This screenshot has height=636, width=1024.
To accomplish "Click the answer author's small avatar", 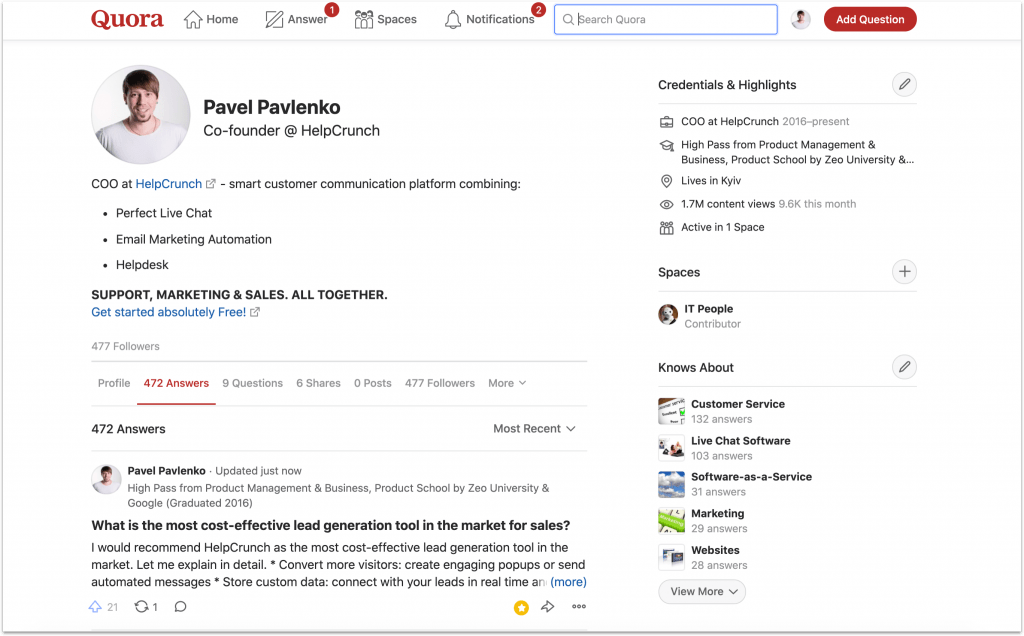I will (x=106, y=479).
